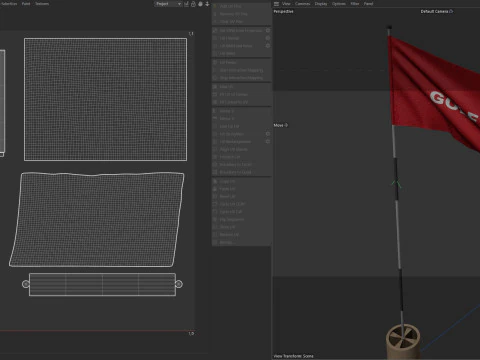Image resolution: width=480 pixels, height=360 pixels.
Task: Click the flagpole base cylinder in viewport
Action: (403, 342)
